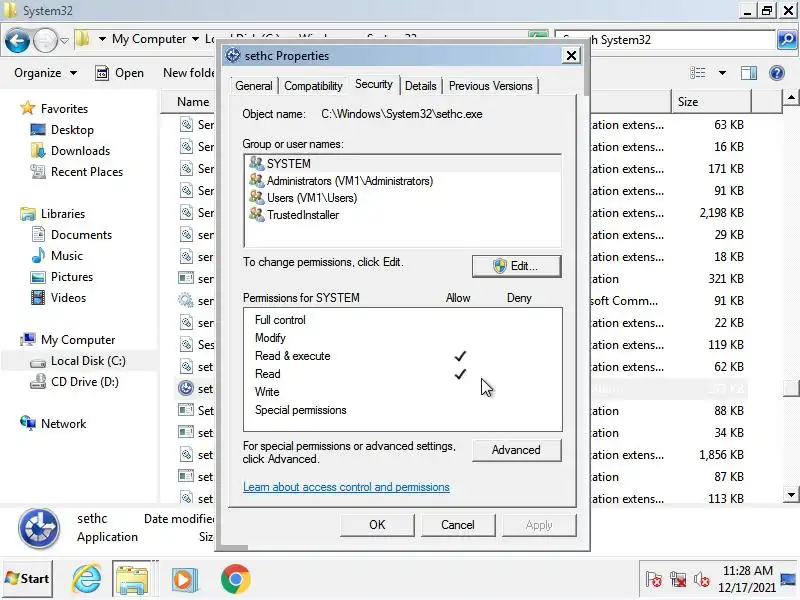Open the Organize menu
Image resolution: width=800 pixels, height=600 pixels.
click(45, 73)
